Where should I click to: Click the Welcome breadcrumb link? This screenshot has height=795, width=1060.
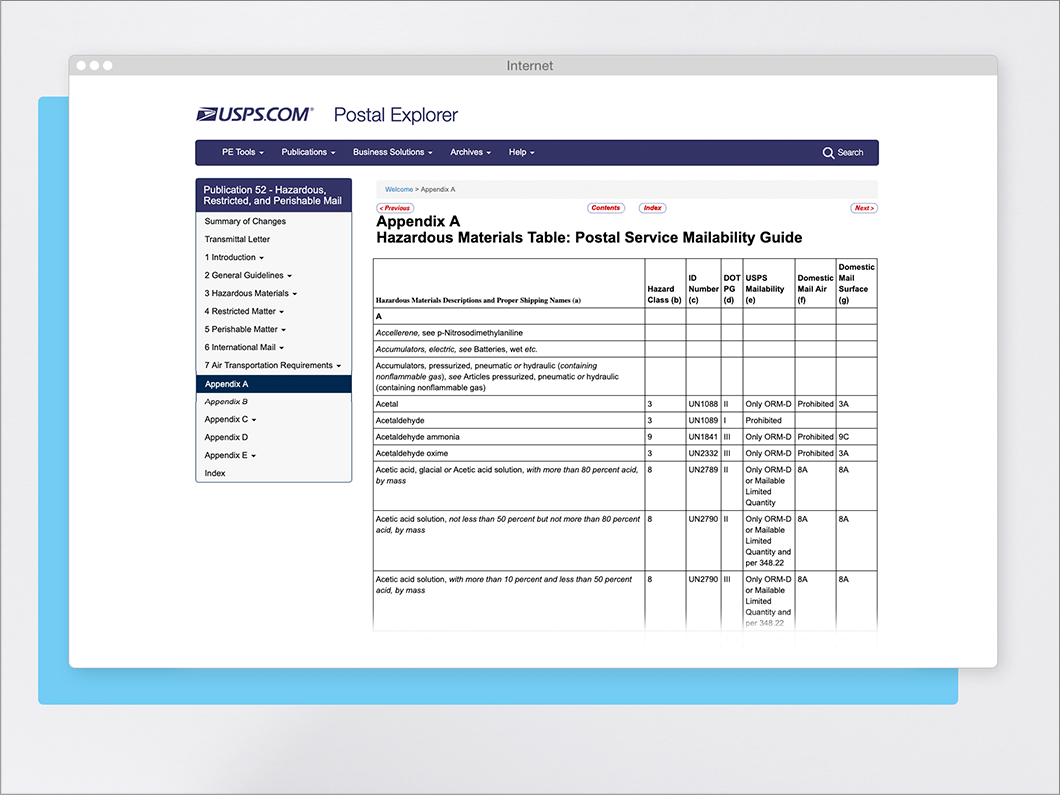[x=399, y=189]
